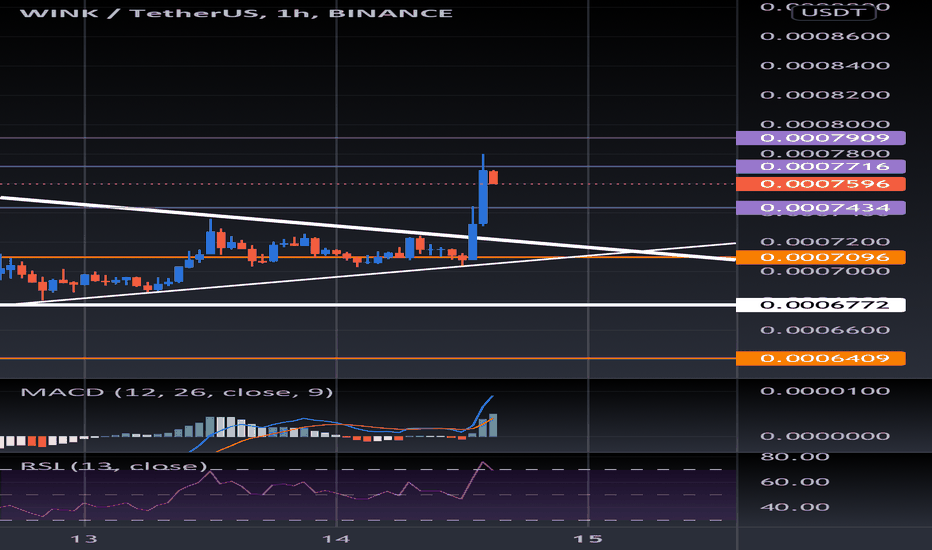This screenshot has height=550, width=932.
Task: Click the 0.0007596 red current price label
Action: coord(820,184)
